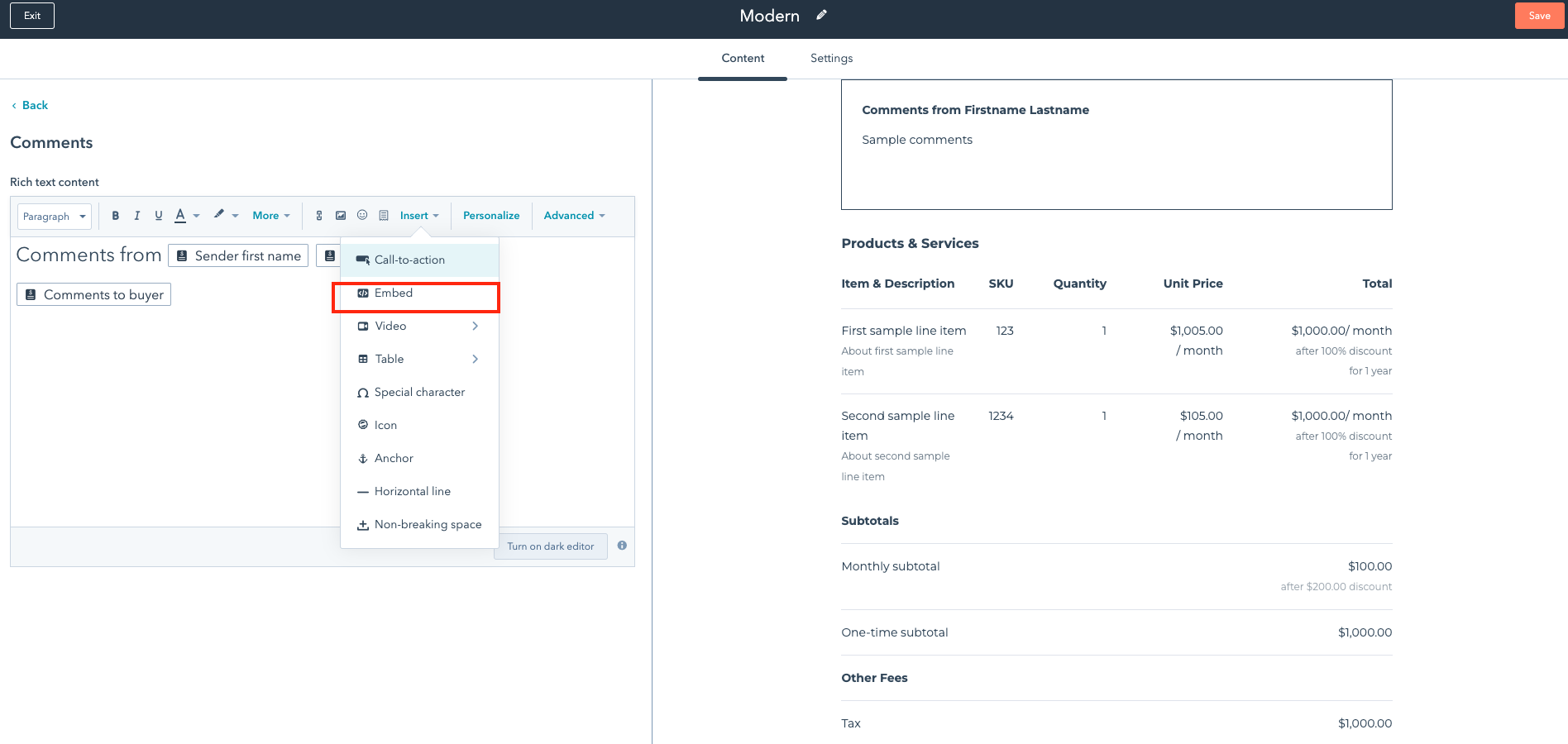Expand the Table submenu
1568x744 pixels.
pyautogui.click(x=390, y=359)
